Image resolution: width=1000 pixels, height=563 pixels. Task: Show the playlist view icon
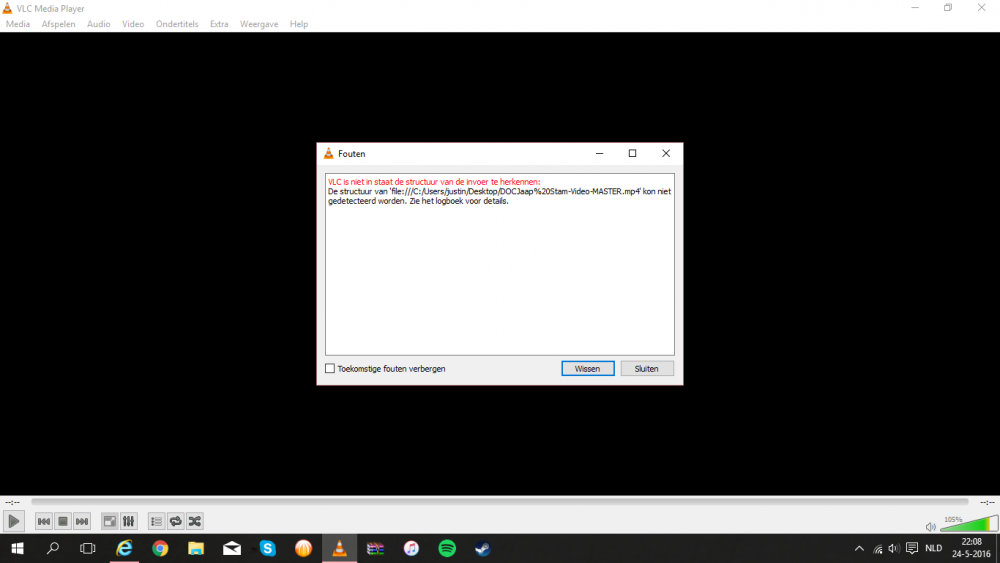coord(156,521)
